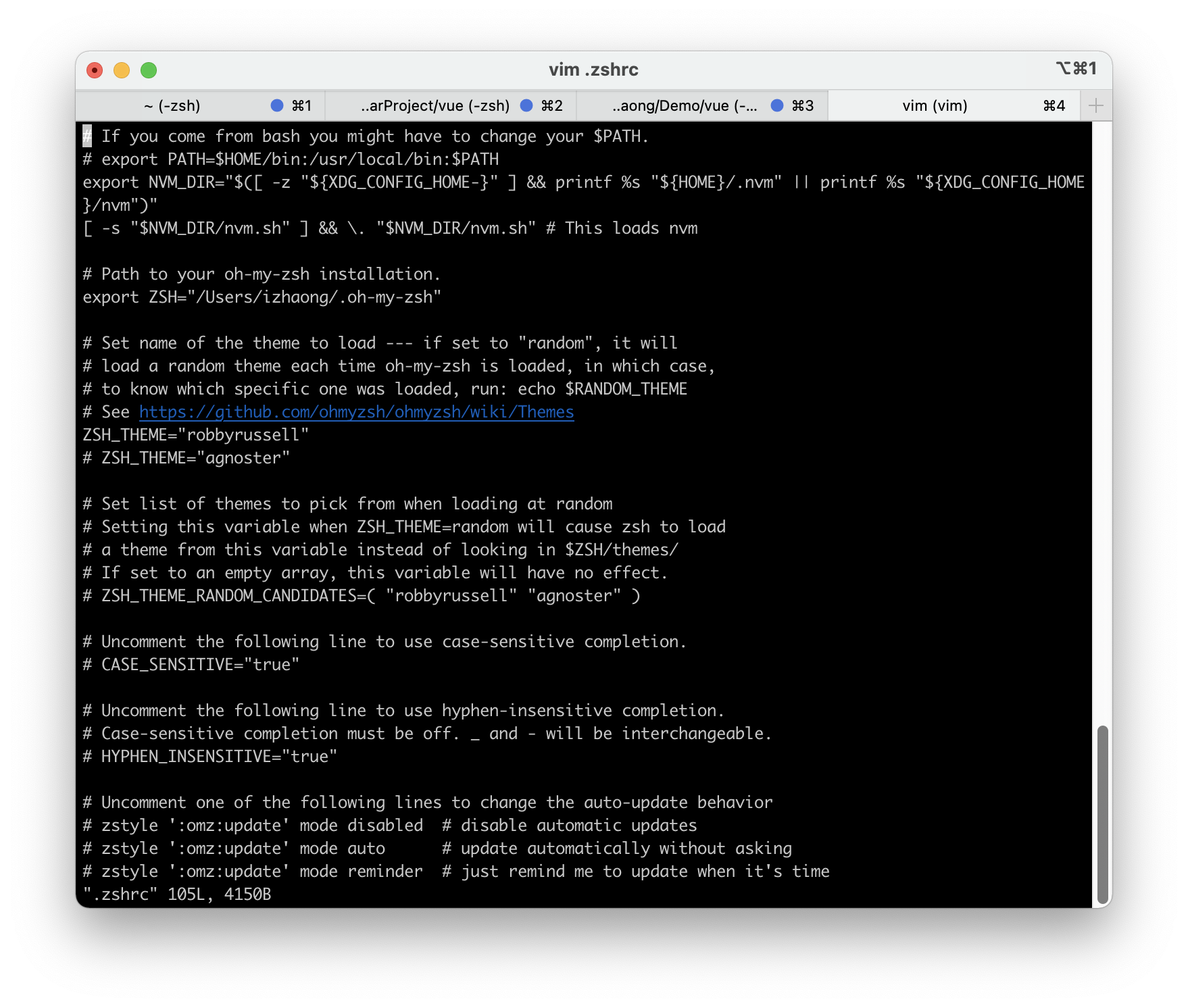Select the vim (vim) tab

point(954,105)
